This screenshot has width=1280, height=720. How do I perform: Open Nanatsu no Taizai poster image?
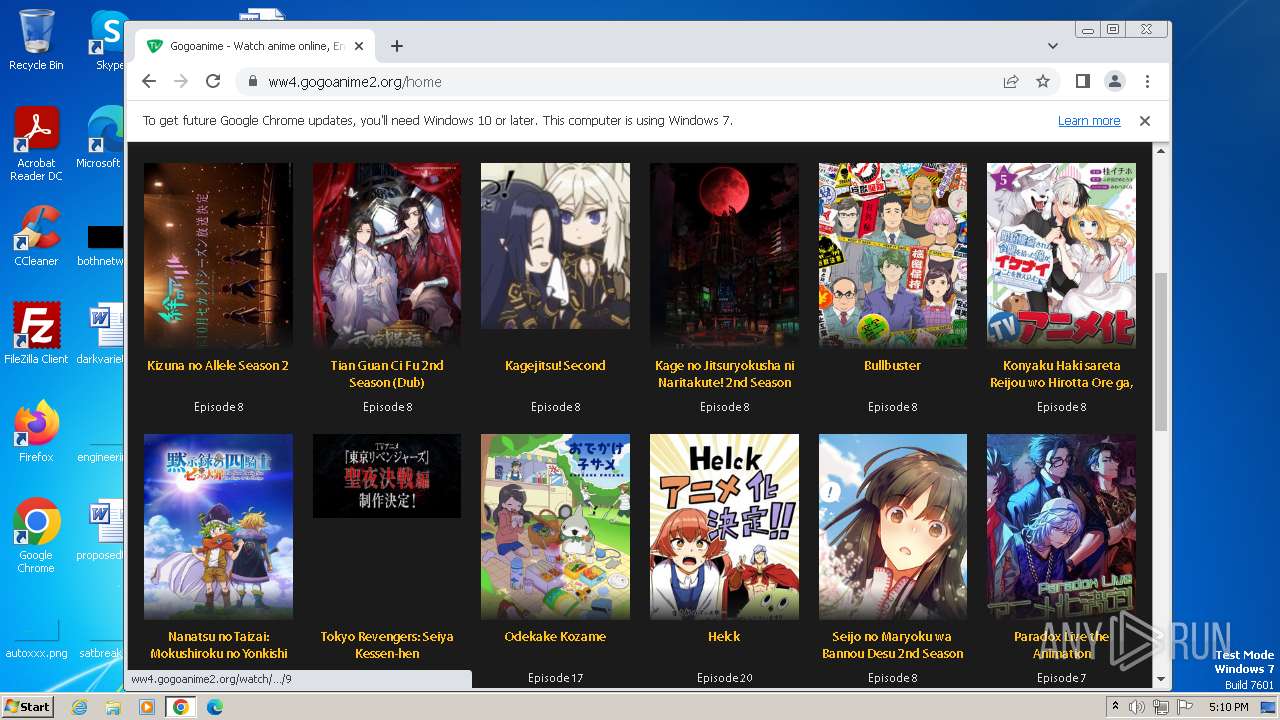coord(218,526)
